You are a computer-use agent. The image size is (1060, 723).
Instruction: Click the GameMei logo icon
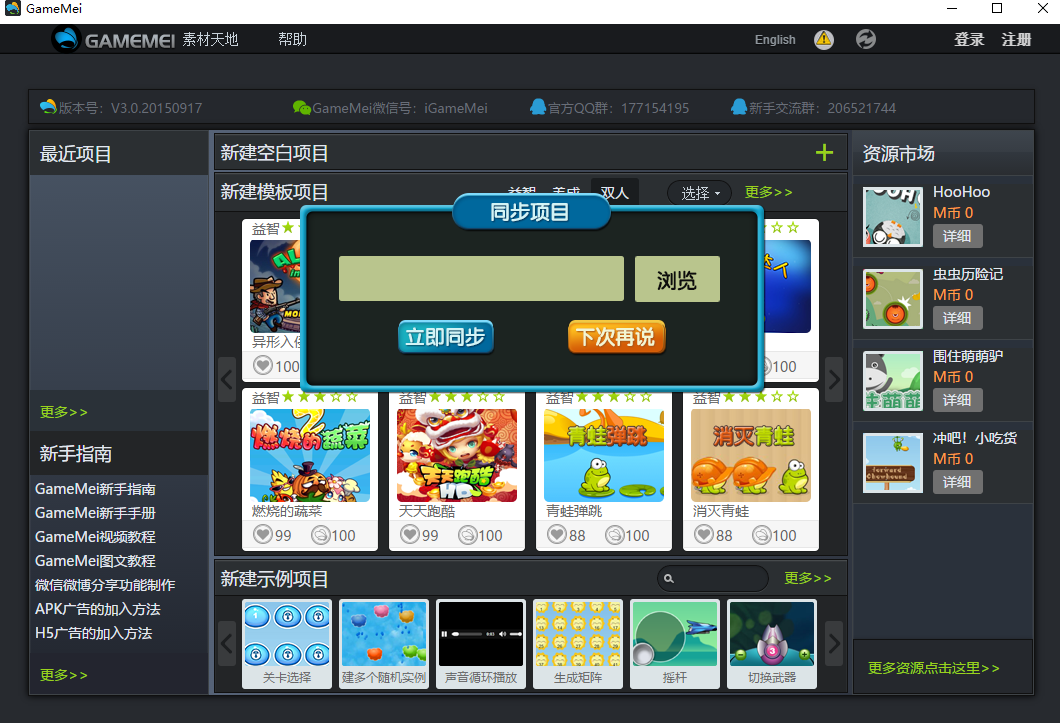[x=66, y=39]
